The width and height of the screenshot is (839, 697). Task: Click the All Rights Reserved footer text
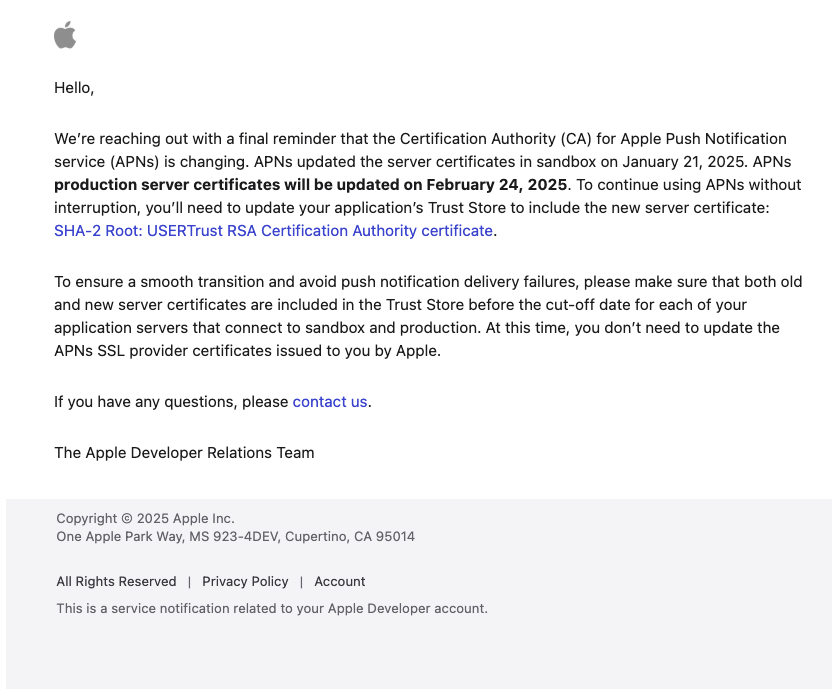(x=116, y=581)
